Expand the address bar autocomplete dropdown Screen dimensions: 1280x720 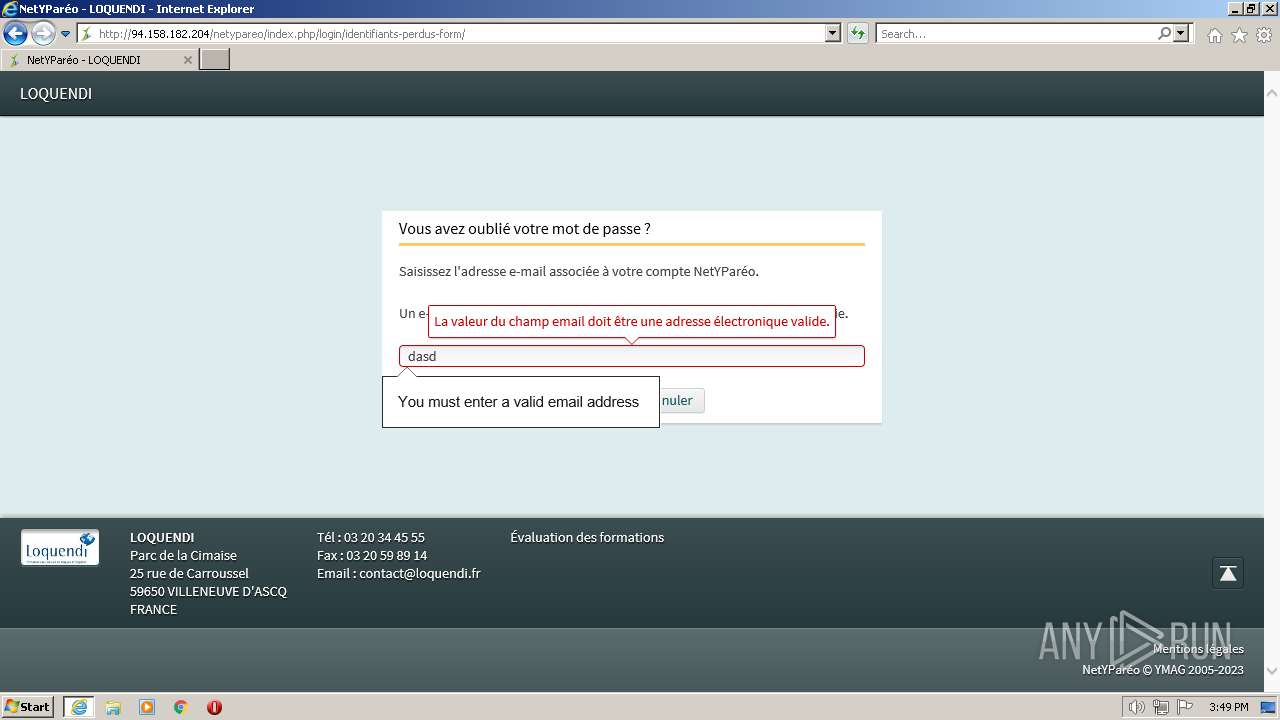[833, 34]
